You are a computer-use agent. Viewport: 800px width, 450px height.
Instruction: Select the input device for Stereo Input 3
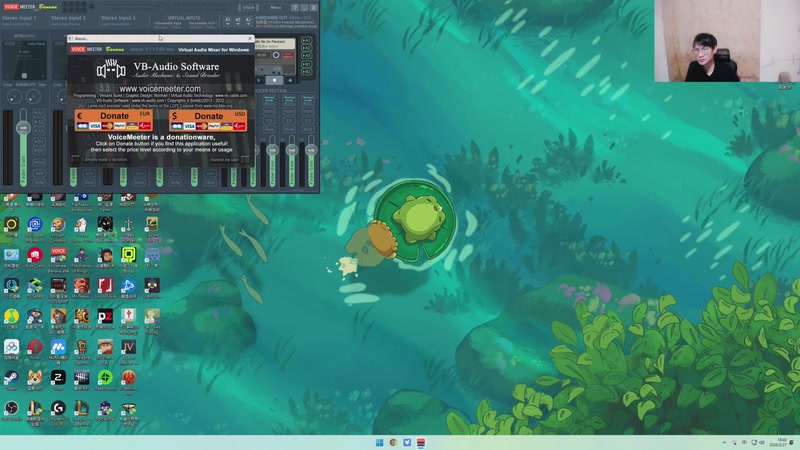point(118,24)
